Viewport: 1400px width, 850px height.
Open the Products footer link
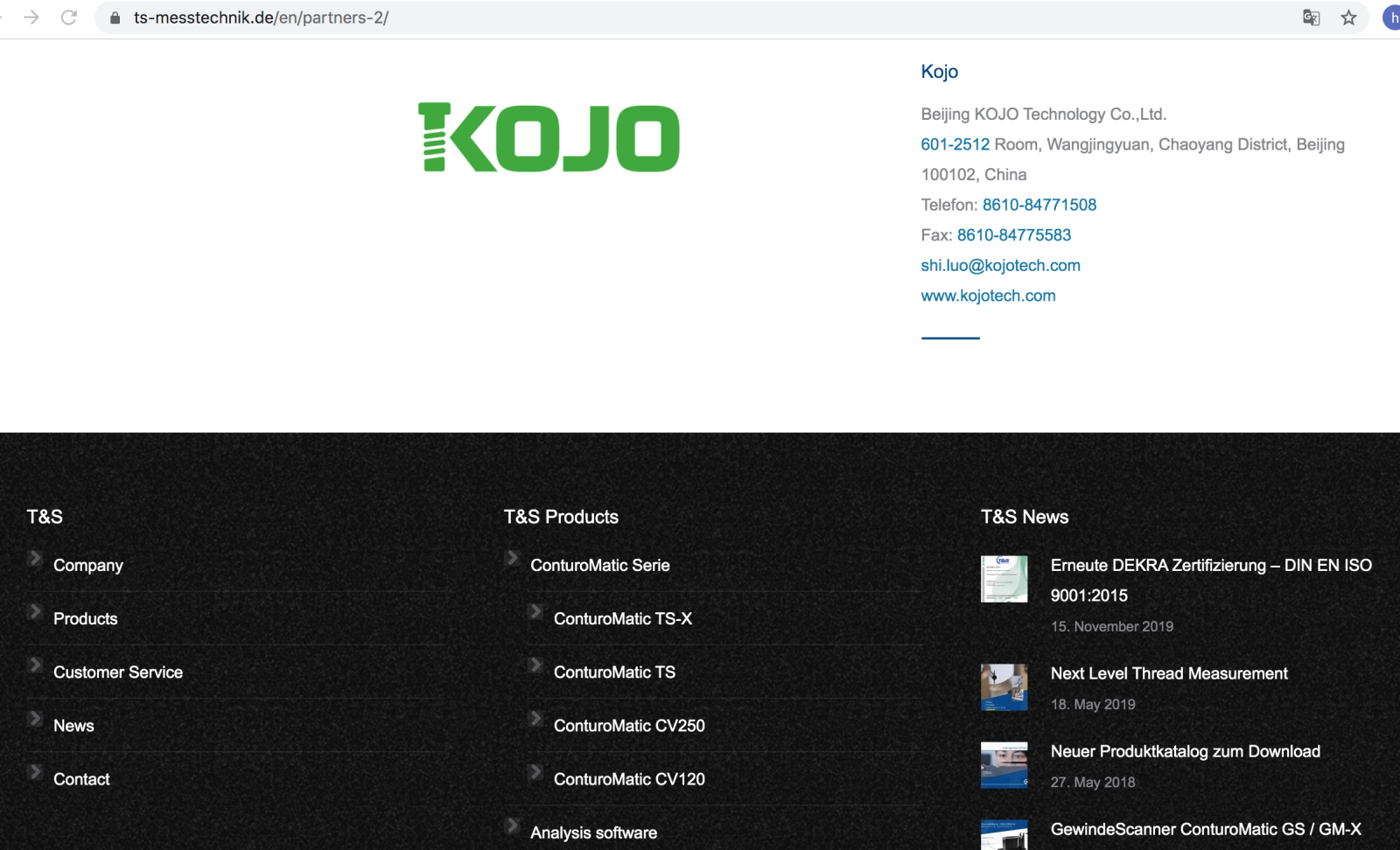pyautogui.click(x=85, y=619)
